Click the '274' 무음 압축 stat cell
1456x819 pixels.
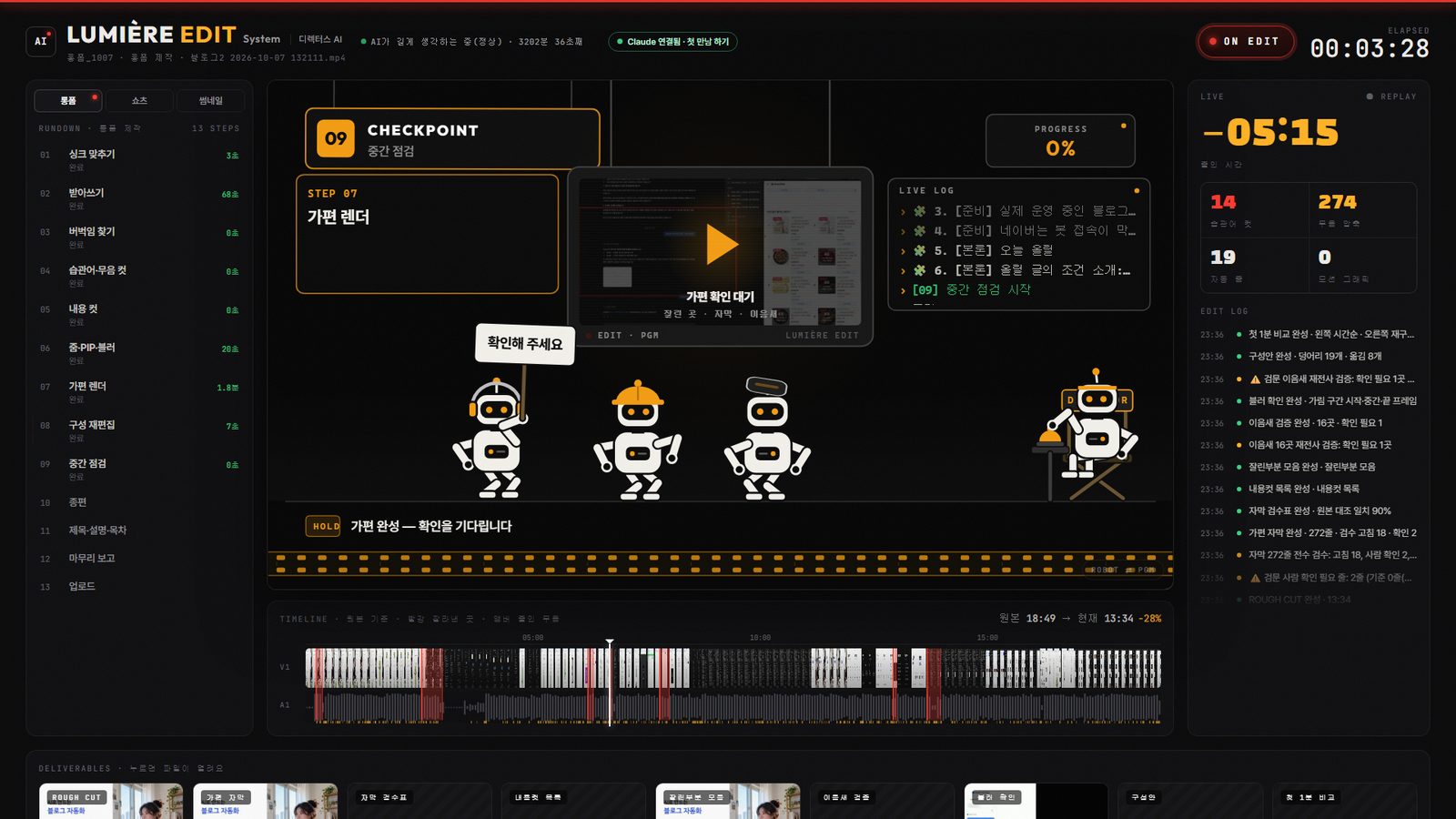(1362, 210)
